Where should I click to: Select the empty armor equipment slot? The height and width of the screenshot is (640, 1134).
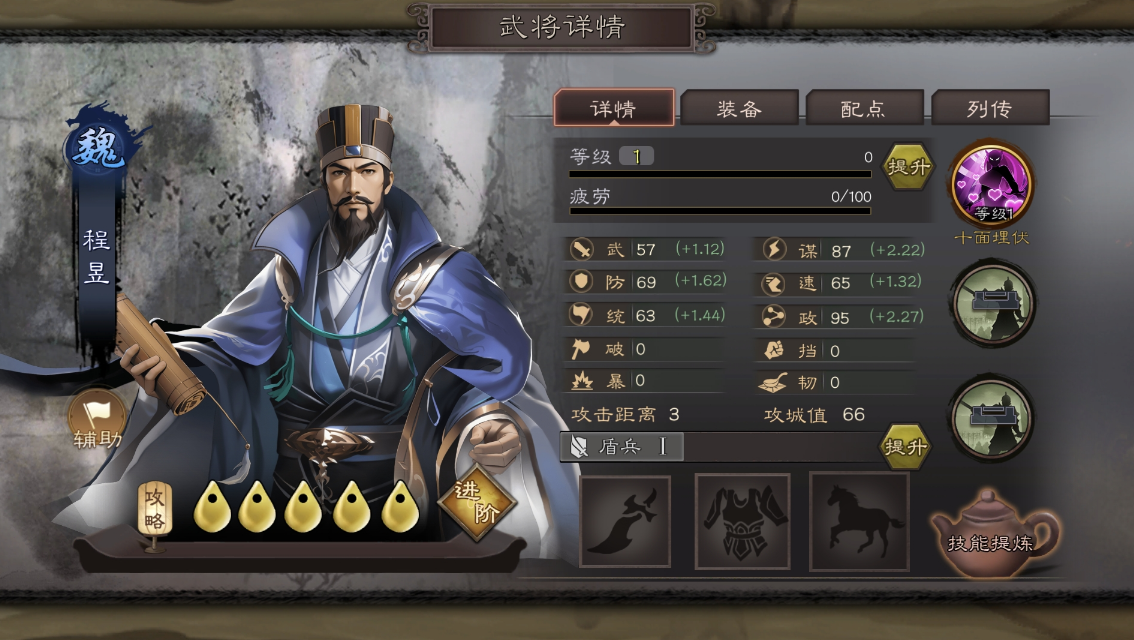coord(742,521)
